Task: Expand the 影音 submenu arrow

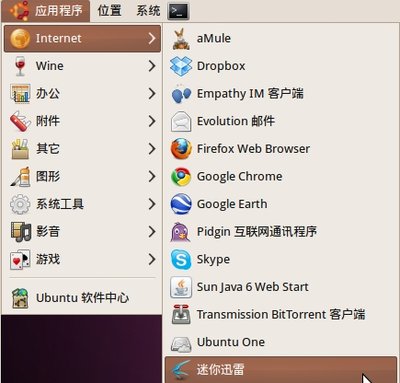Action: 152,232
